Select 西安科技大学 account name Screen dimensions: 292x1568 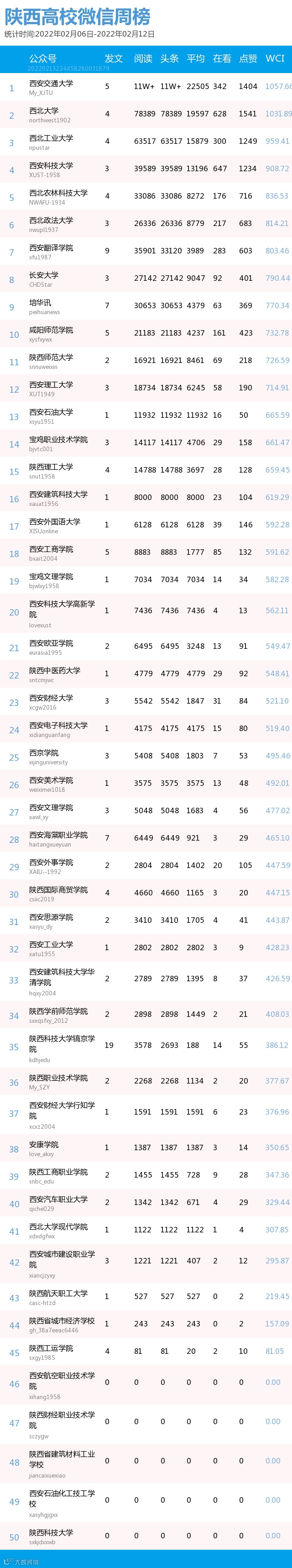point(51,166)
